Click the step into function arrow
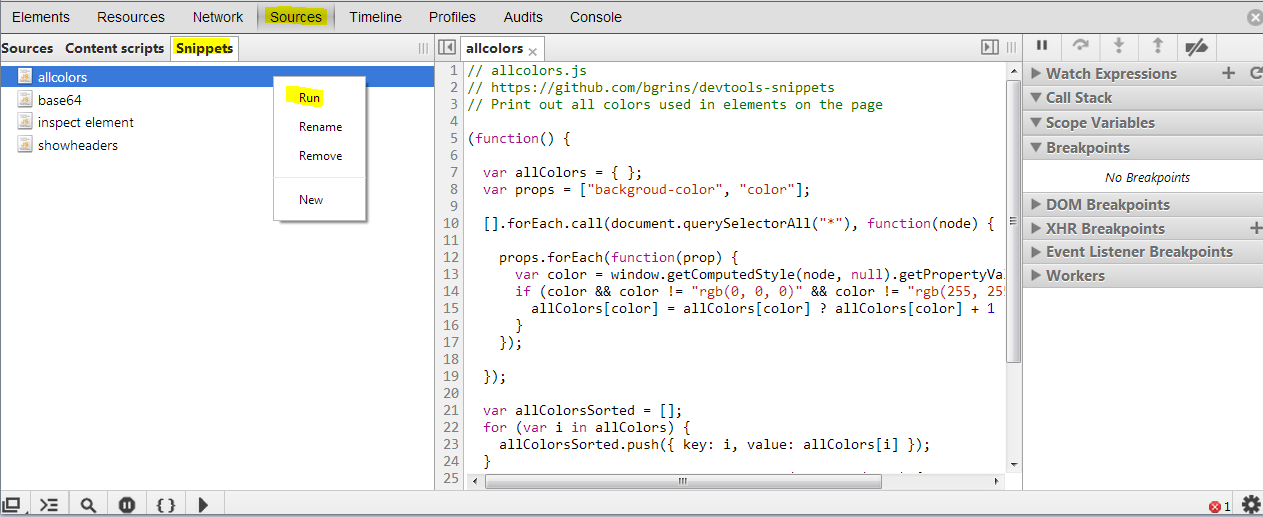The width and height of the screenshot is (1263, 517). (x=1119, y=46)
